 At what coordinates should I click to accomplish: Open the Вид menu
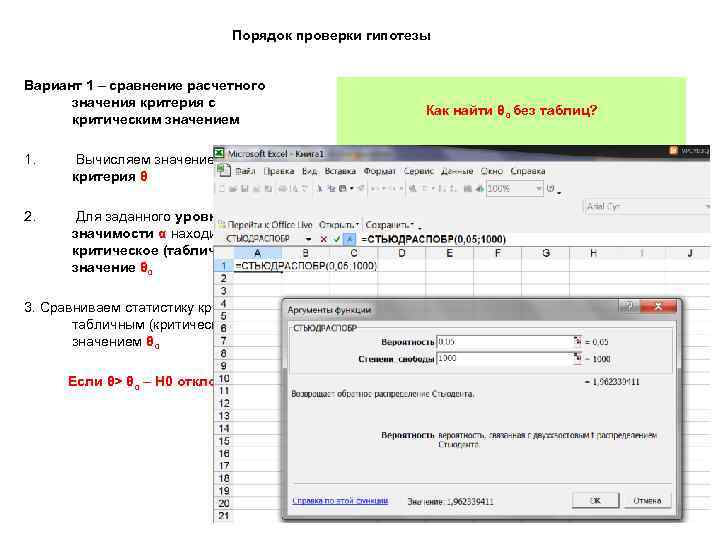(x=309, y=171)
